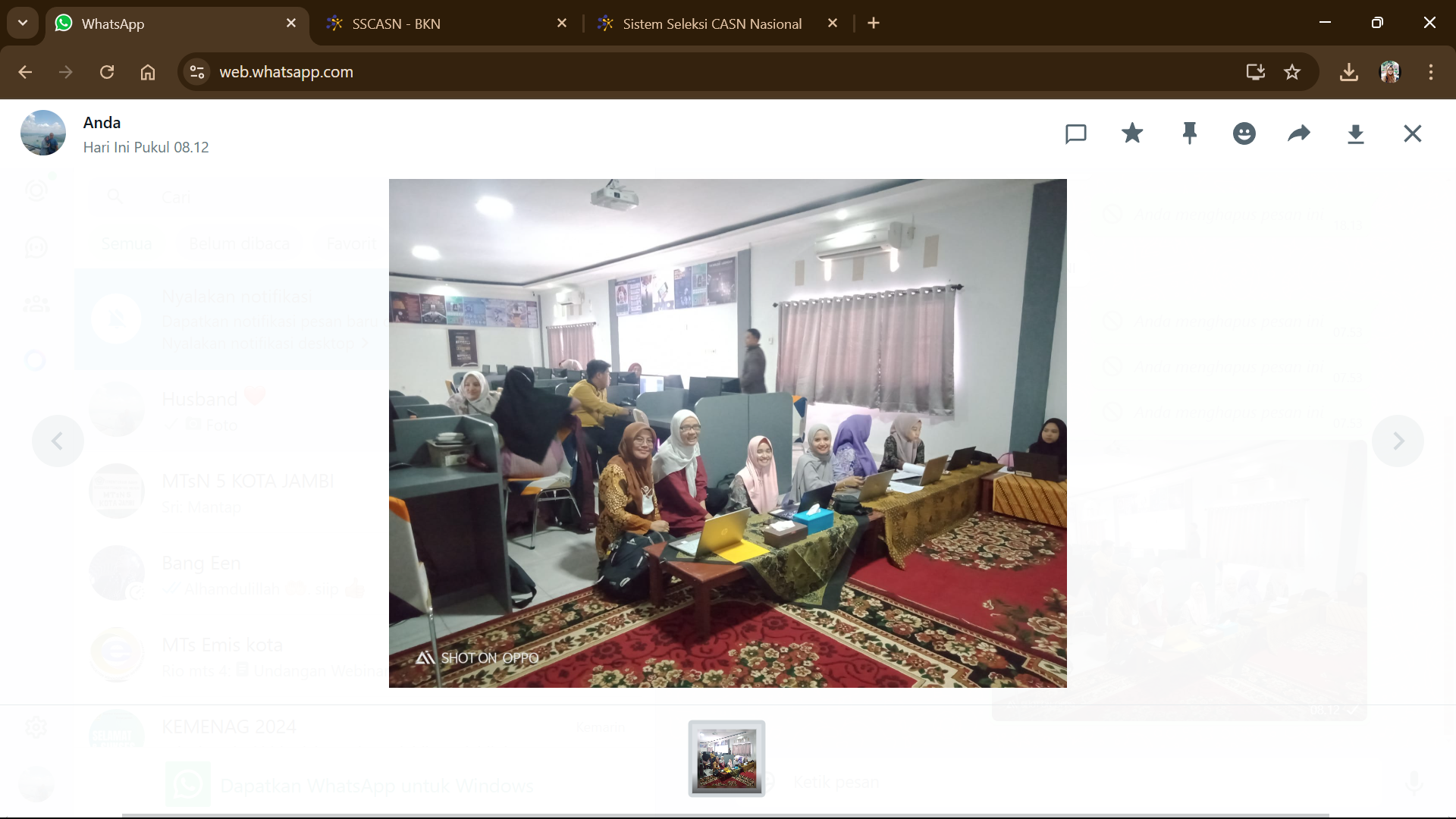Click sender profile picture of Anda
This screenshot has height=819, width=1456.
tap(43, 133)
